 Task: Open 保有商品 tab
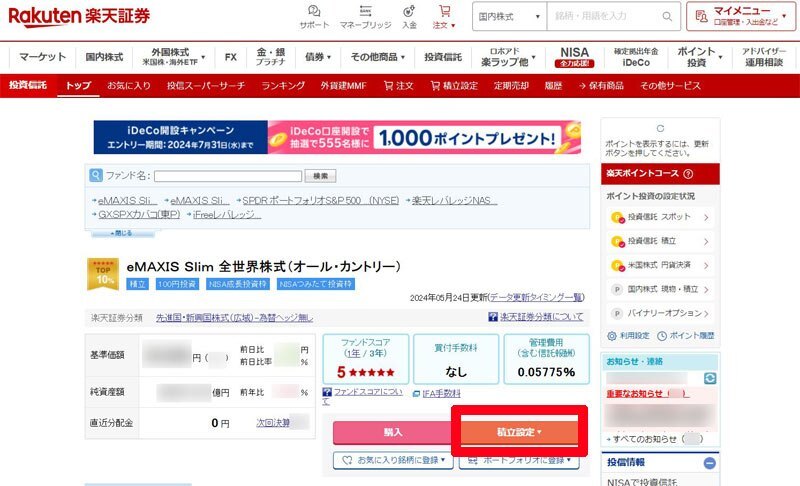(601, 86)
